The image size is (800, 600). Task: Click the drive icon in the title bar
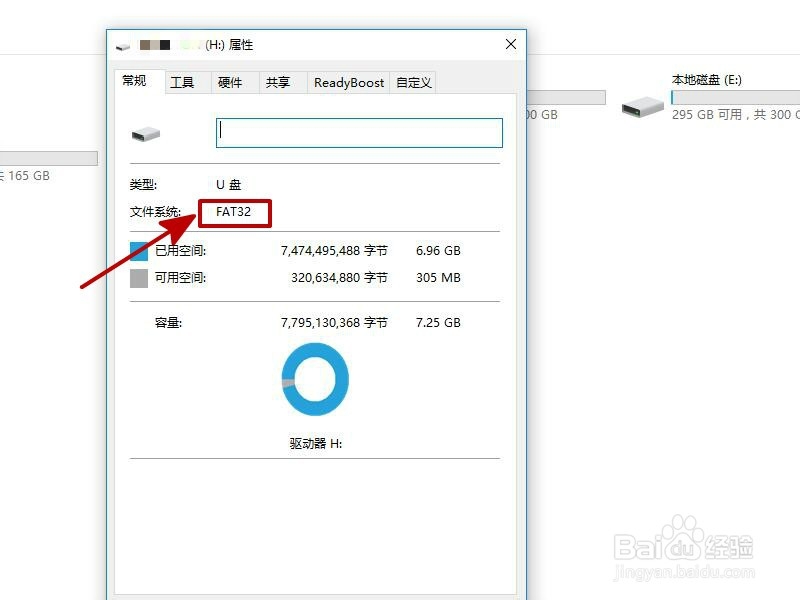click(122, 44)
